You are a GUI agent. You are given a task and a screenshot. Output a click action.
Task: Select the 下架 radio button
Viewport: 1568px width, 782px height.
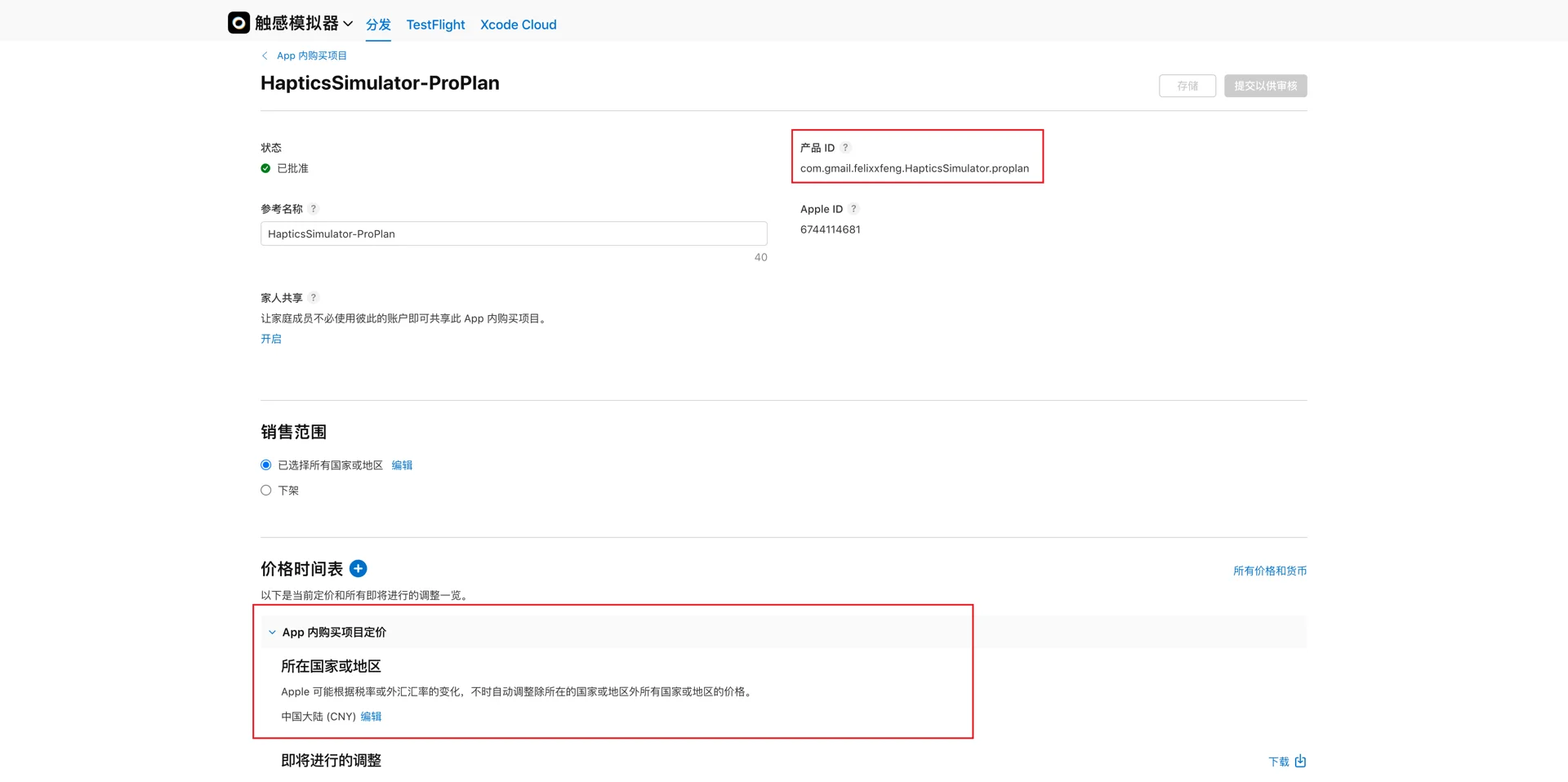pyautogui.click(x=266, y=491)
